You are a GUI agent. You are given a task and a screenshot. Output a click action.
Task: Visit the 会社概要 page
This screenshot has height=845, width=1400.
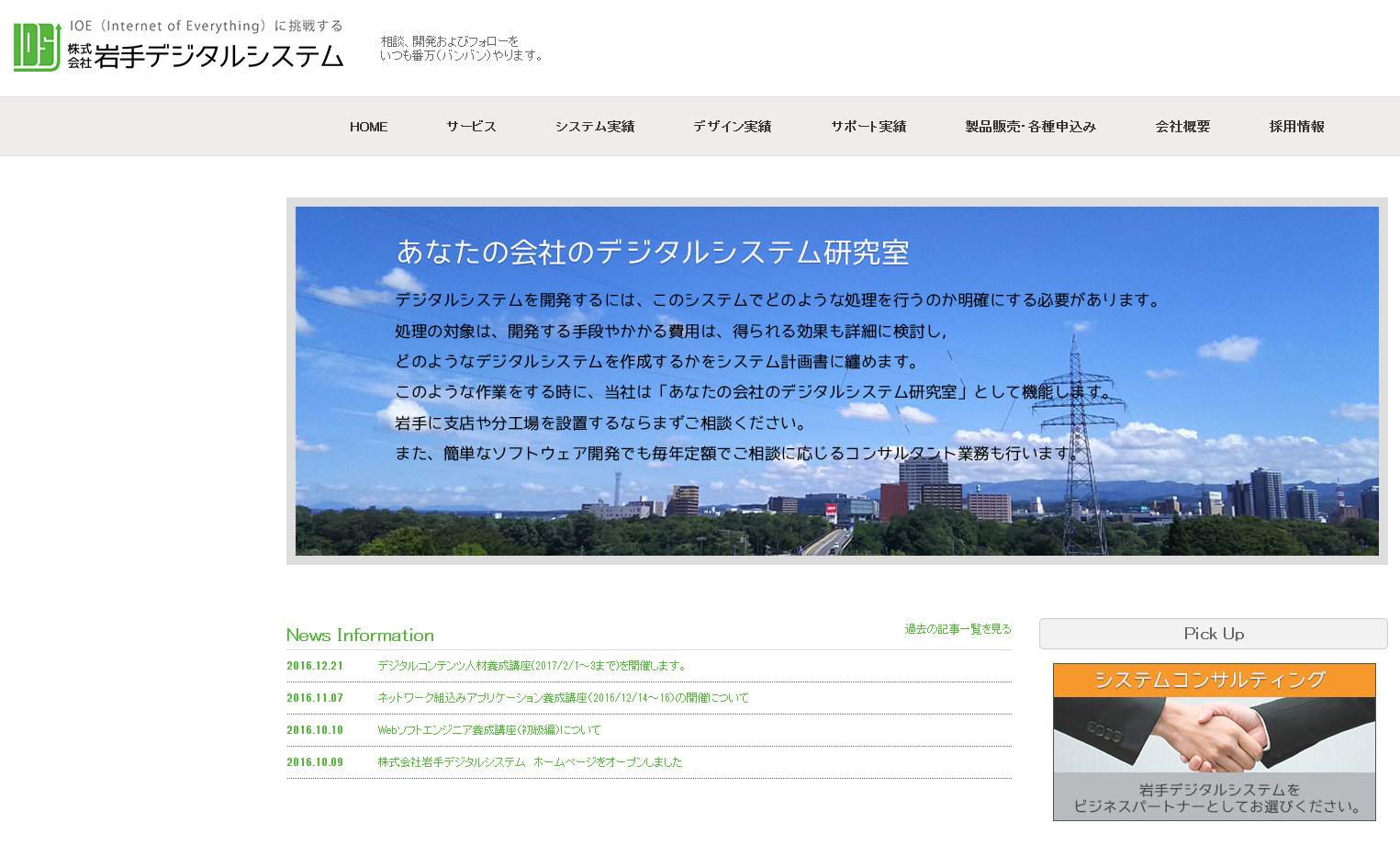point(1182,127)
